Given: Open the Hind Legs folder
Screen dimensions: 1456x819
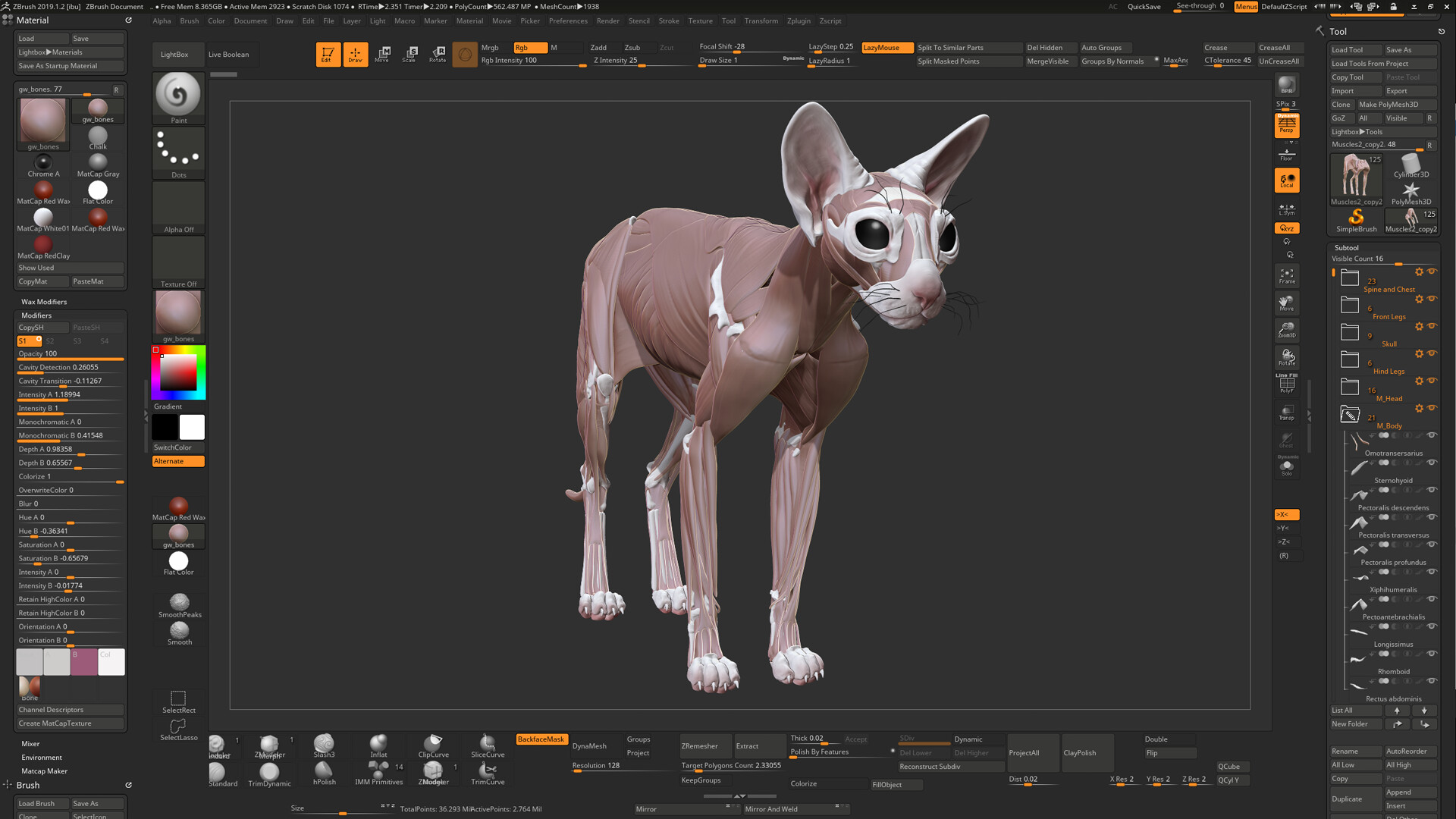Looking at the screenshot, I should [1350, 360].
